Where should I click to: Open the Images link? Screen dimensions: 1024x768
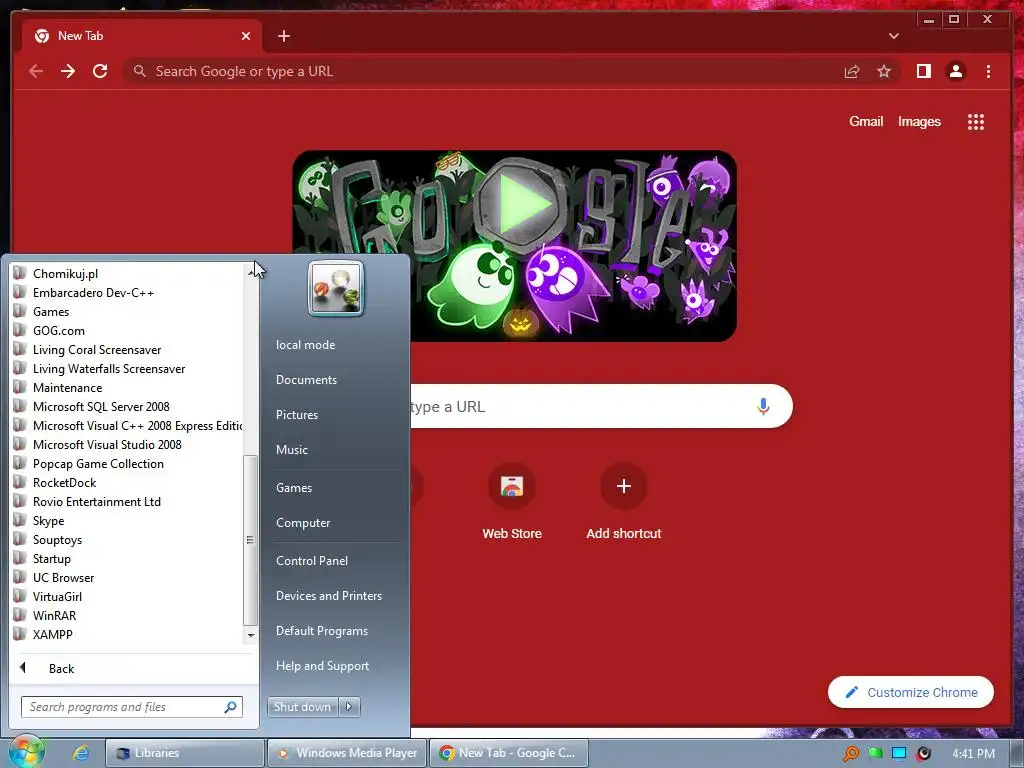(x=919, y=121)
